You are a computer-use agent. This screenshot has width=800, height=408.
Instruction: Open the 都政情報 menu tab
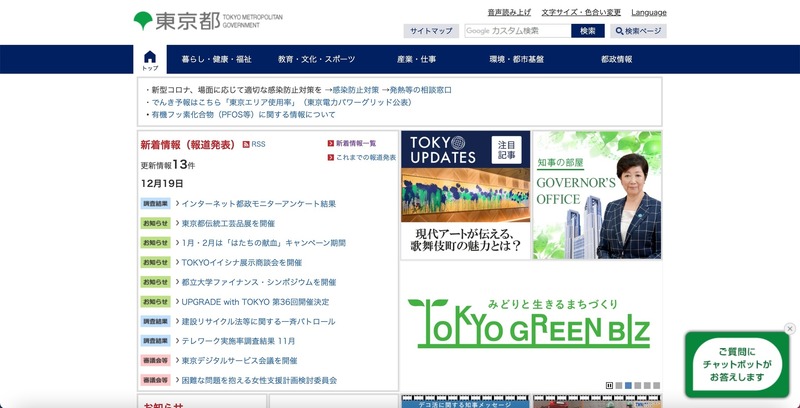[x=616, y=60]
